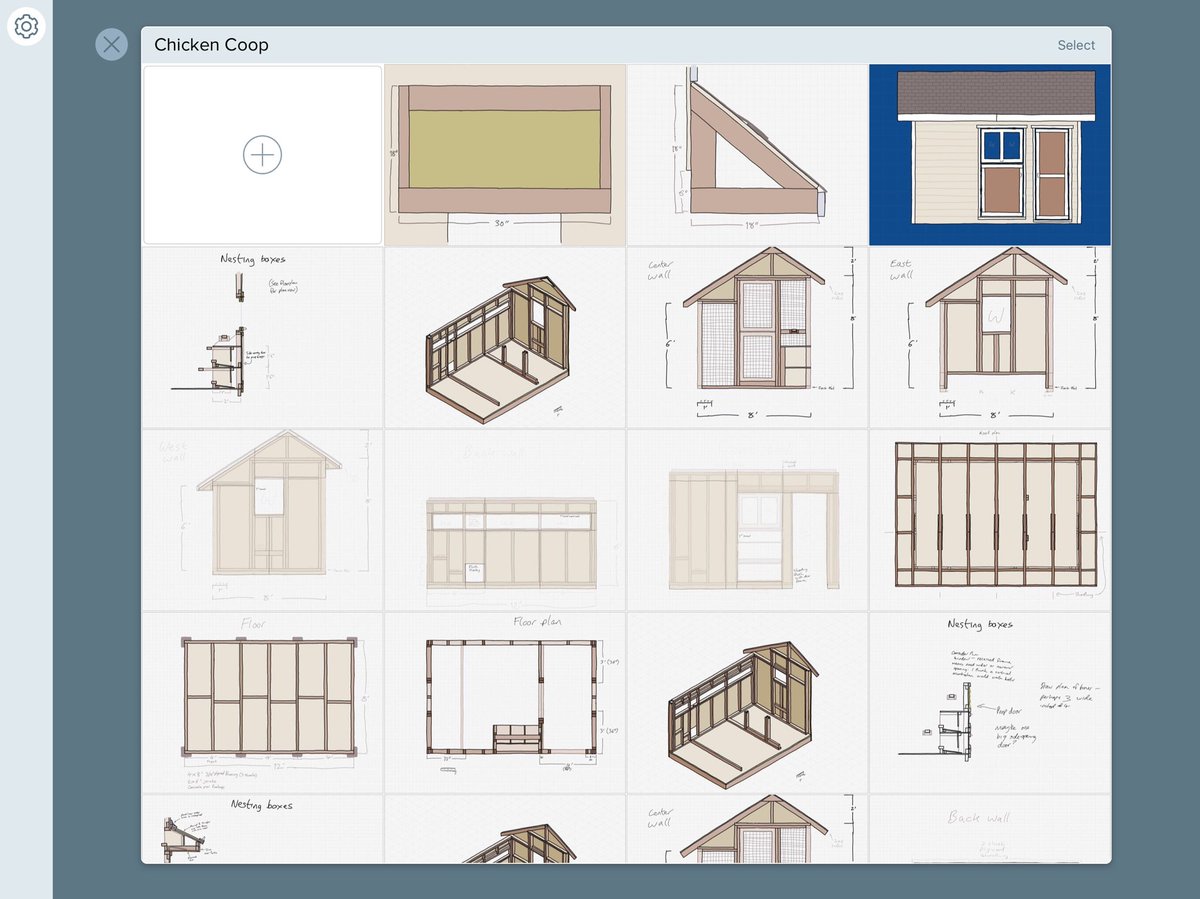Open the second-row isometric coop frame drawing
1200x899 pixels.
pos(505,338)
